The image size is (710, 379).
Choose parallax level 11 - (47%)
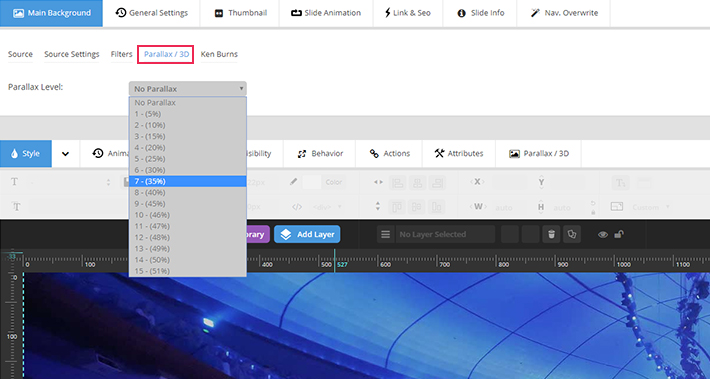point(187,226)
